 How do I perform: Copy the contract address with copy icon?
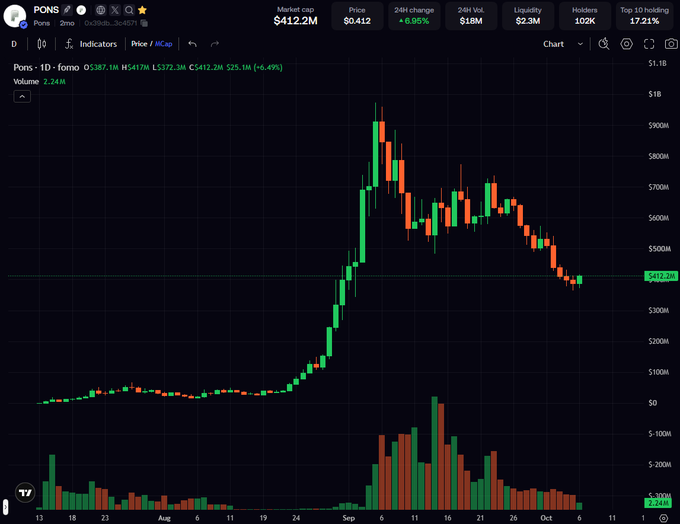(144, 23)
